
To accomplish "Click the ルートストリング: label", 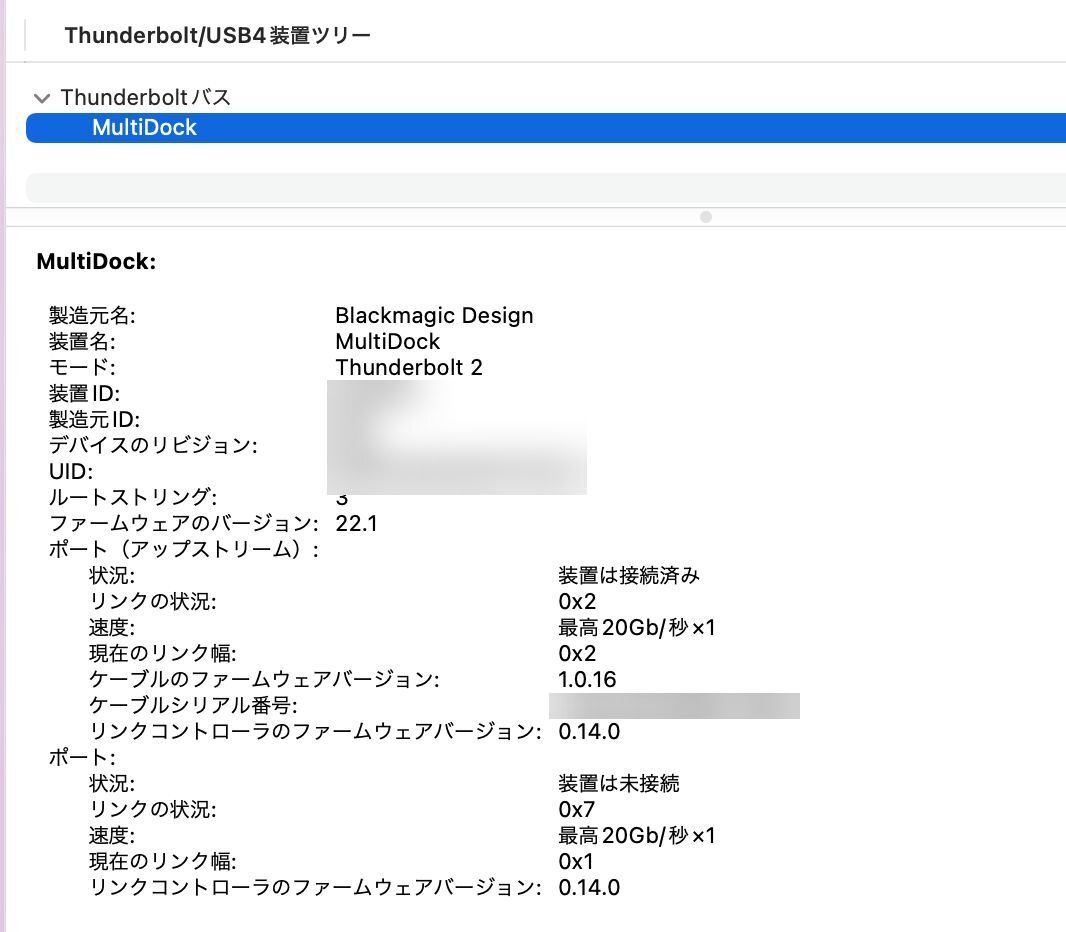I will tap(133, 497).
